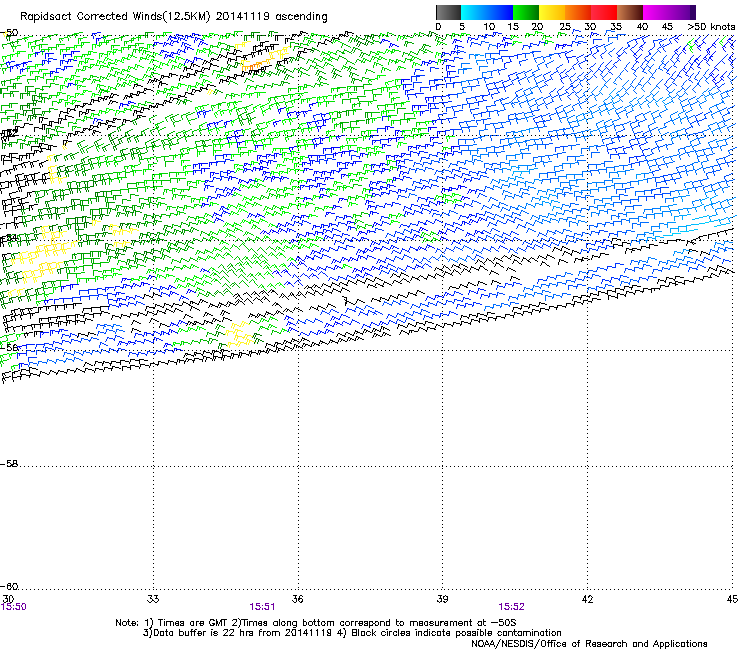
Task: Click the longitude label '36'
Action: [x=297, y=599]
